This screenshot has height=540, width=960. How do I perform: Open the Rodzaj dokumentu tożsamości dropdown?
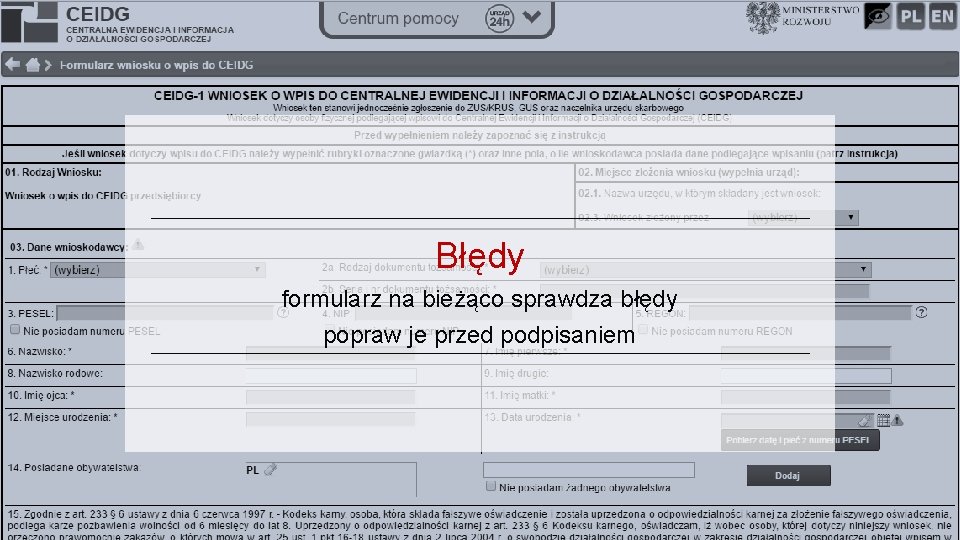706,269
